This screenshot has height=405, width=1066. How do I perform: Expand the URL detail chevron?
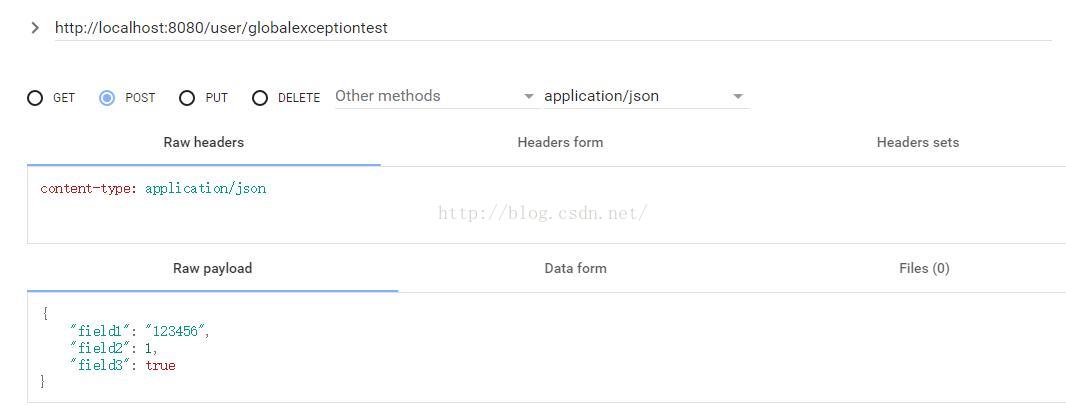pyautogui.click(x=35, y=28)
